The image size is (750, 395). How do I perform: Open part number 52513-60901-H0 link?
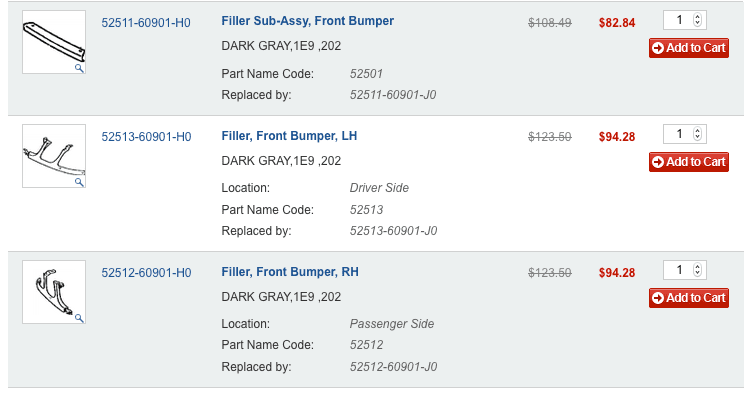(x=146, y=137)
